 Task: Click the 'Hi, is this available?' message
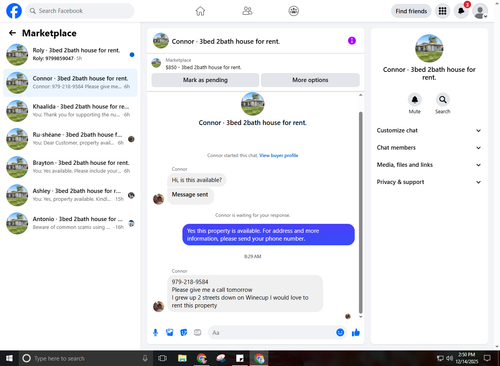[197, 180]
